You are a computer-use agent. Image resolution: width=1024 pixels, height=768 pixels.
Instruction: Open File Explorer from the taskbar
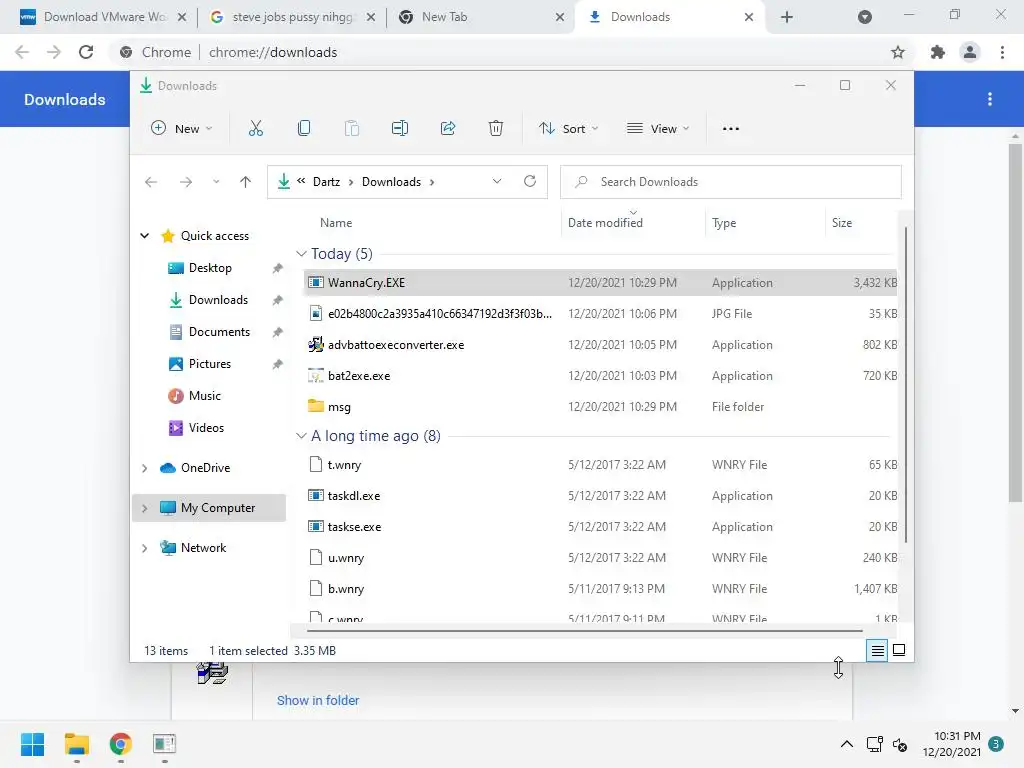[x=76, y=744]
